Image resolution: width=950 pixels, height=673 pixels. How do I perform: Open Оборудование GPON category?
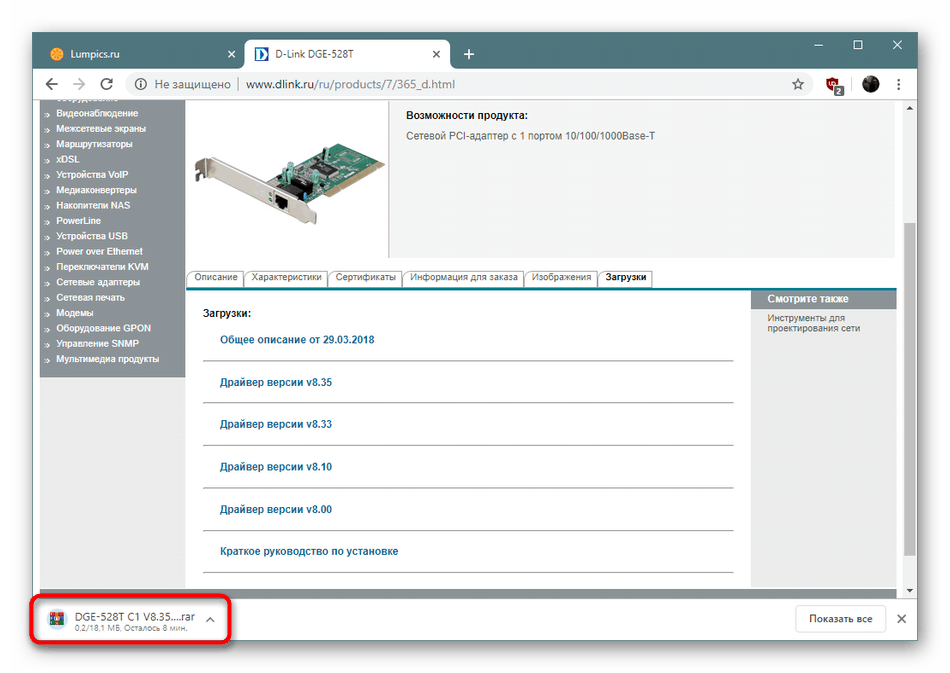(103, 328)
